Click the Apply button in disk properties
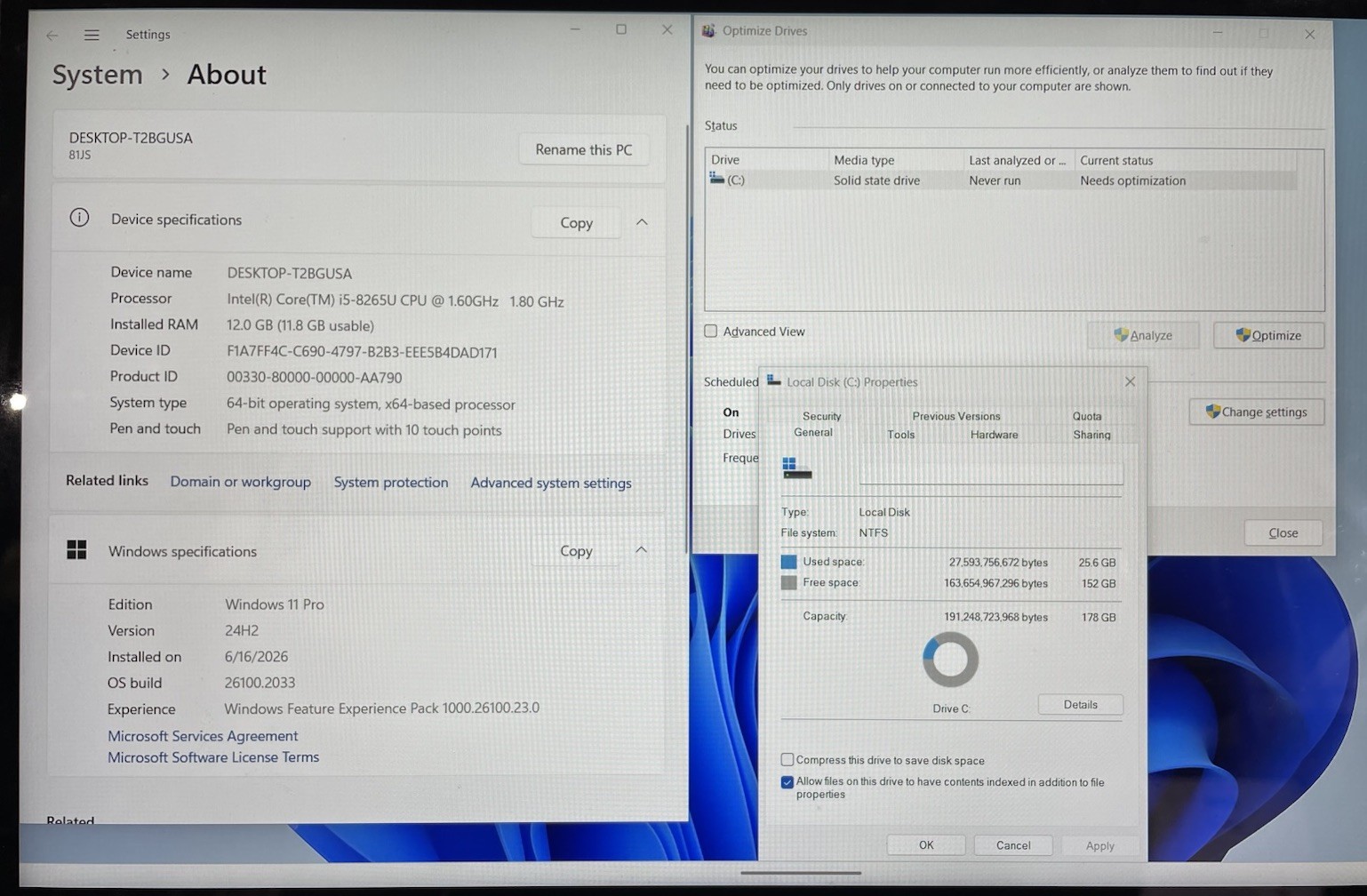Screen dimensions: 1367x896 pyautogui.click(x=1099, y=845)
